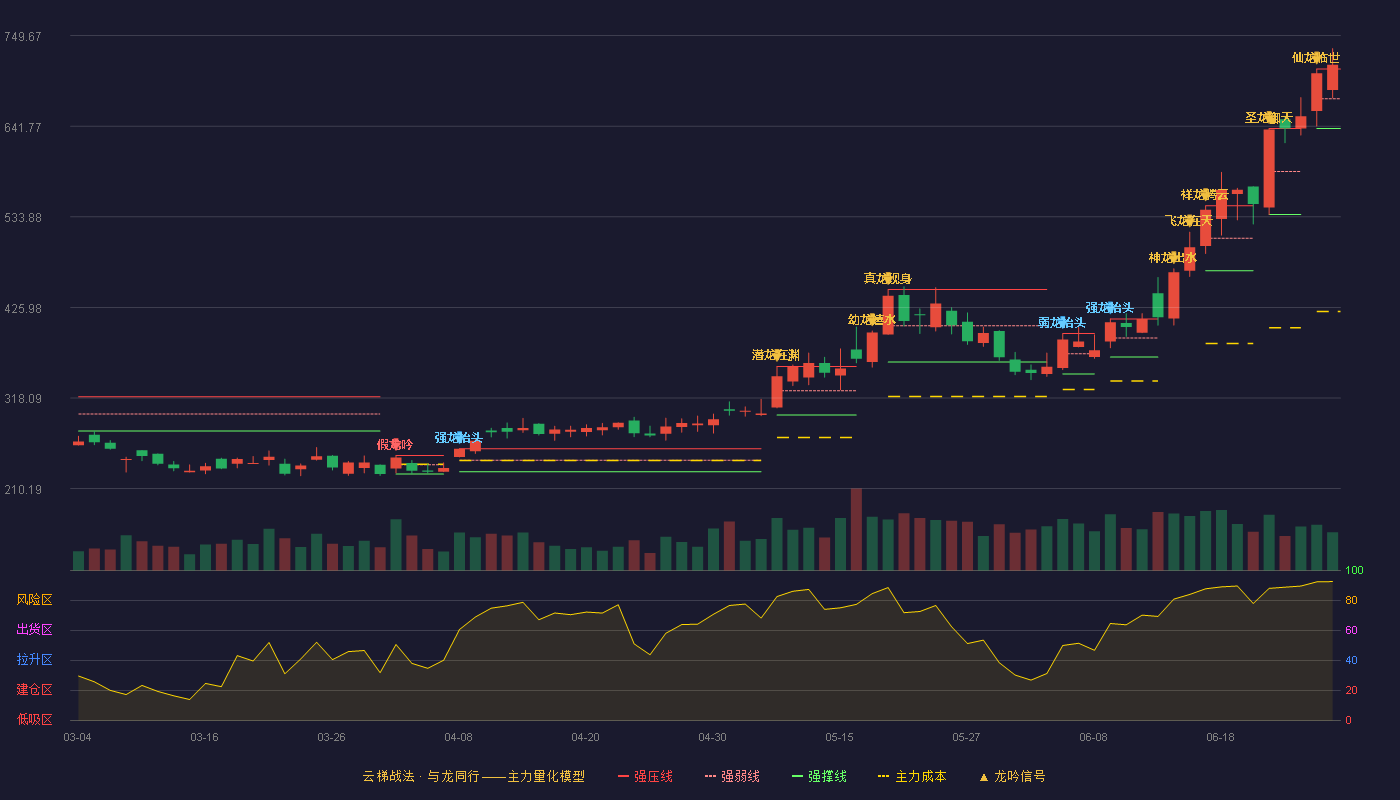Click the 04-08 date label
The width and height of the screenshot is (1400, 800).
click(458, 737)
